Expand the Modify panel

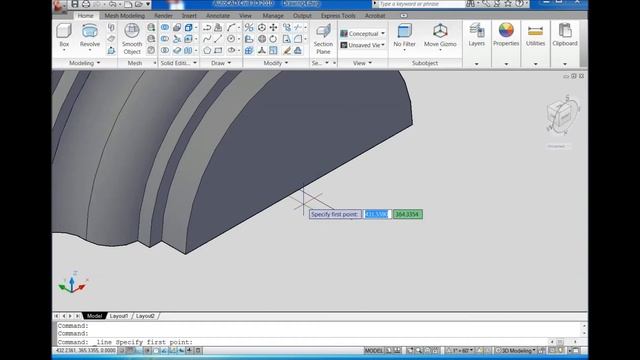276,63
